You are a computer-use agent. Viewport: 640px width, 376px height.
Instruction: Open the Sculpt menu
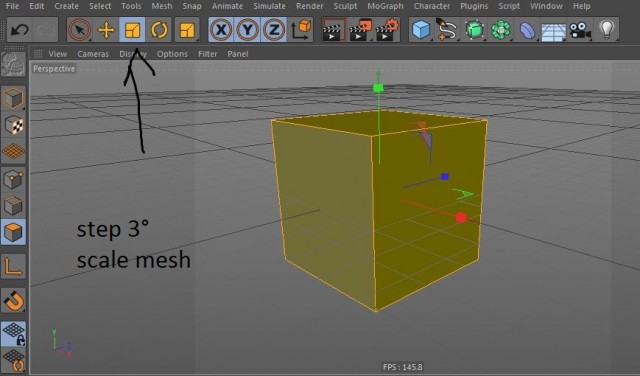tap(345, 6)
